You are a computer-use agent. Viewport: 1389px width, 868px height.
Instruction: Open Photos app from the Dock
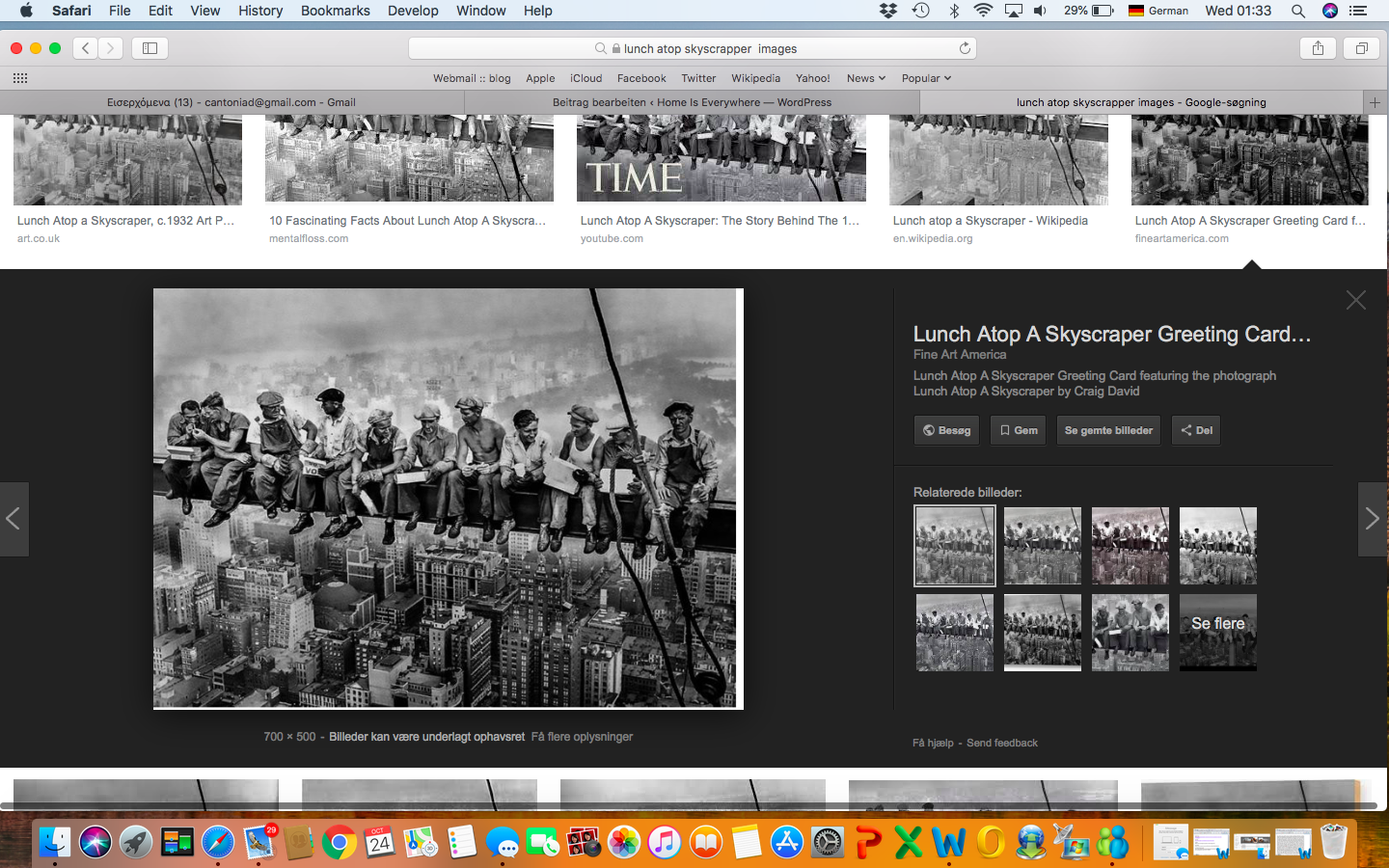tap(624, 842)
